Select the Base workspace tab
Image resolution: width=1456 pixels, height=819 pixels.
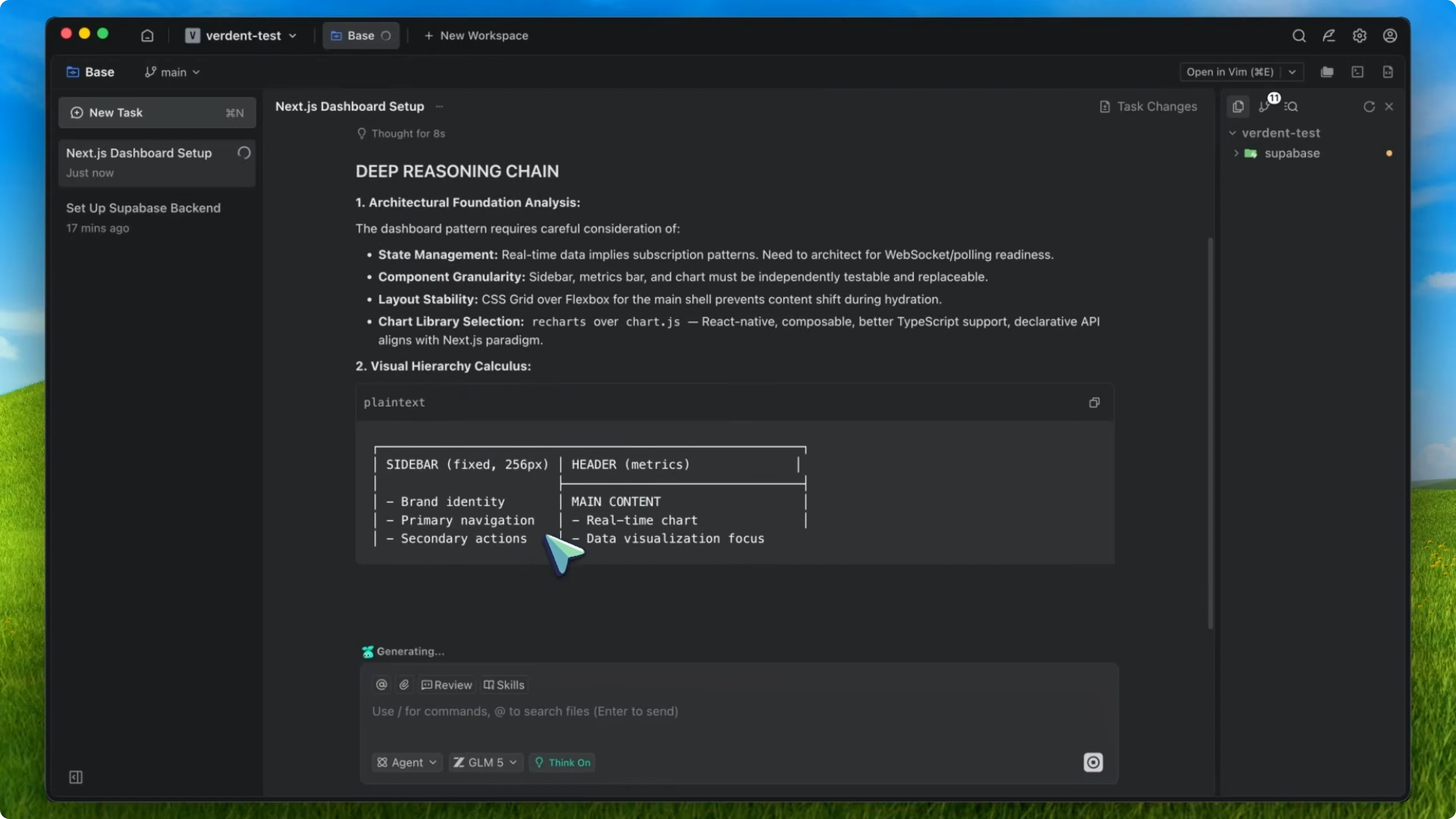pyautogui.click(x=360, y=35)
